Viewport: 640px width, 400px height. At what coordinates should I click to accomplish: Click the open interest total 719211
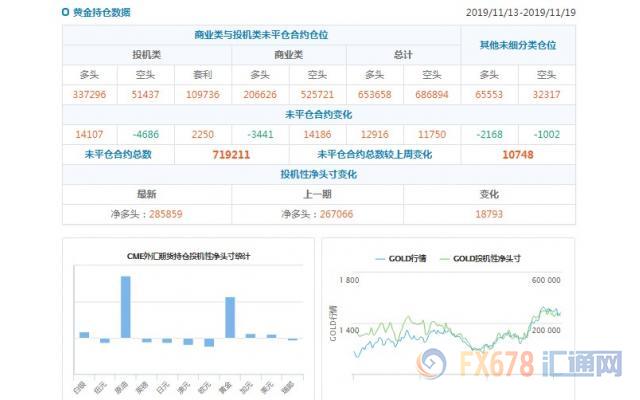click(231, 155)
